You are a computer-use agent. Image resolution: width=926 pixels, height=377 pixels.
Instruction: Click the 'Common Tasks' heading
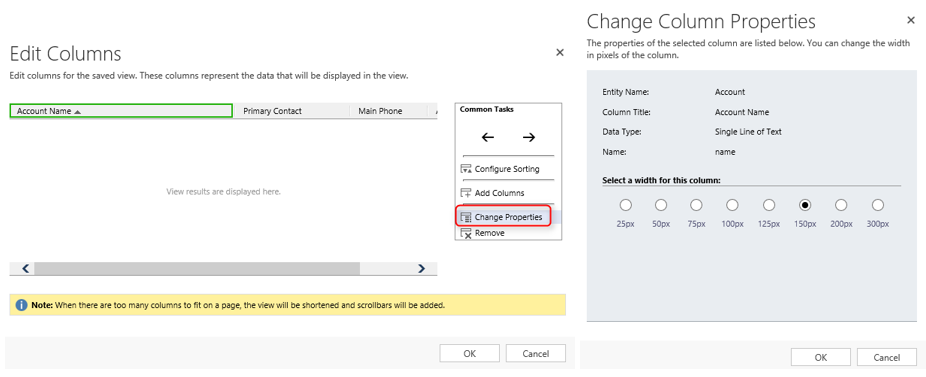[487, 109]
